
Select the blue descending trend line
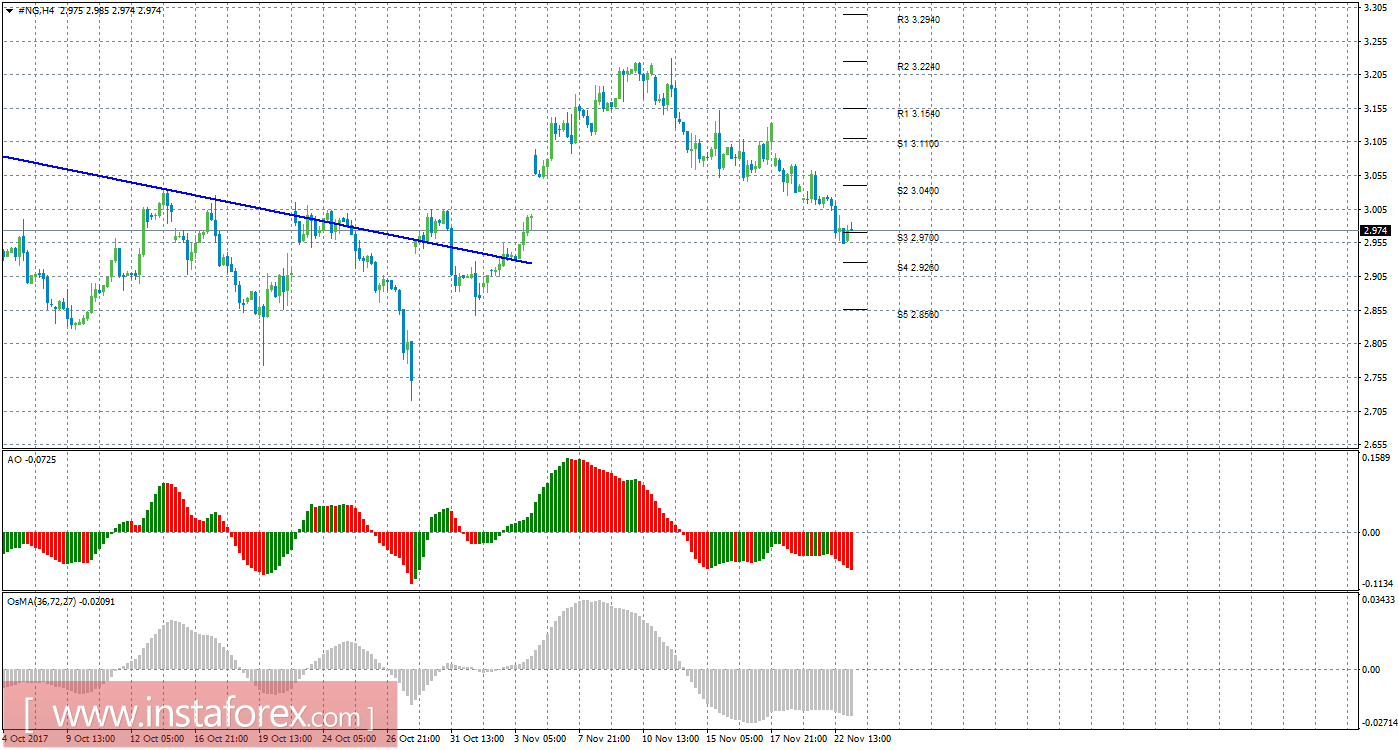(x=250, y=205)
